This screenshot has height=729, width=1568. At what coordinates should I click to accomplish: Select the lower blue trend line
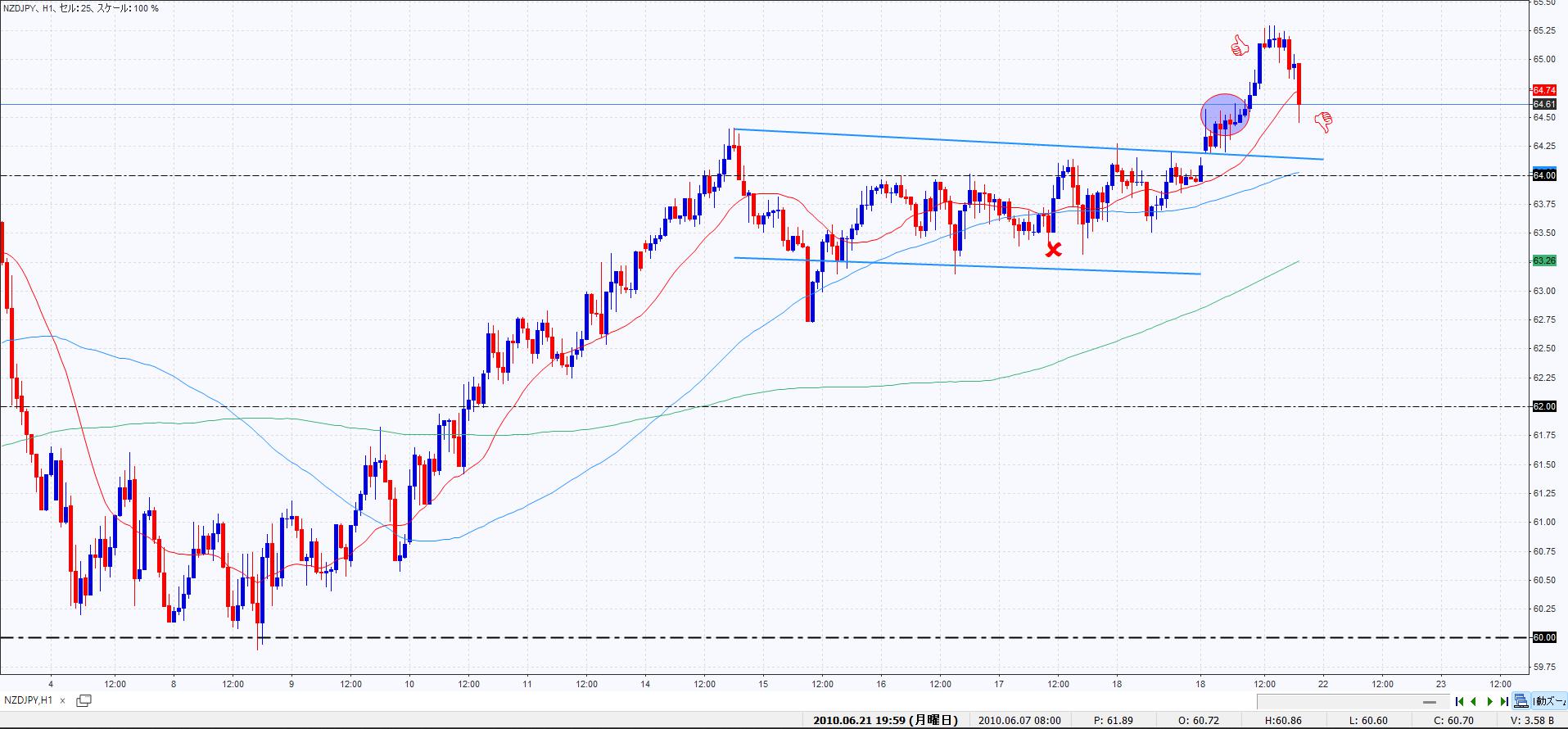(966, 266)
